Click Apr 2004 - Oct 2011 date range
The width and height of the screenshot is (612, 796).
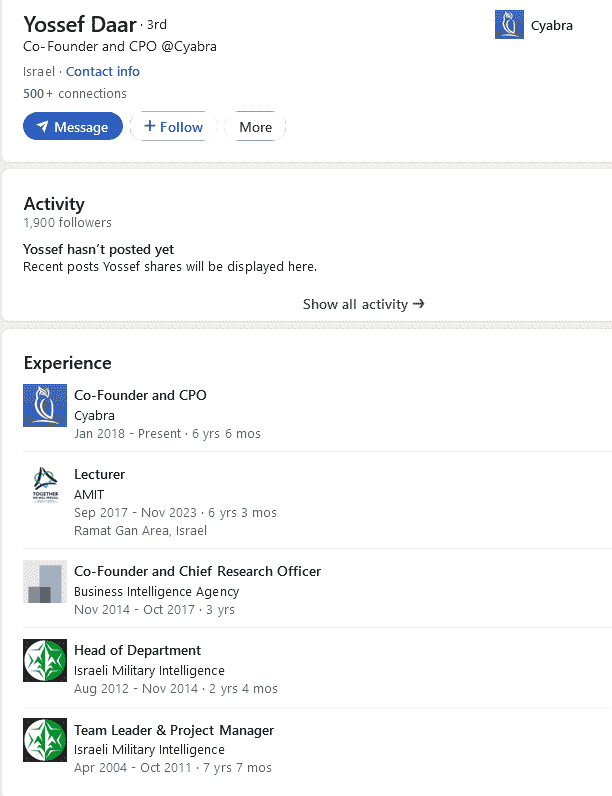click(133, 768)
